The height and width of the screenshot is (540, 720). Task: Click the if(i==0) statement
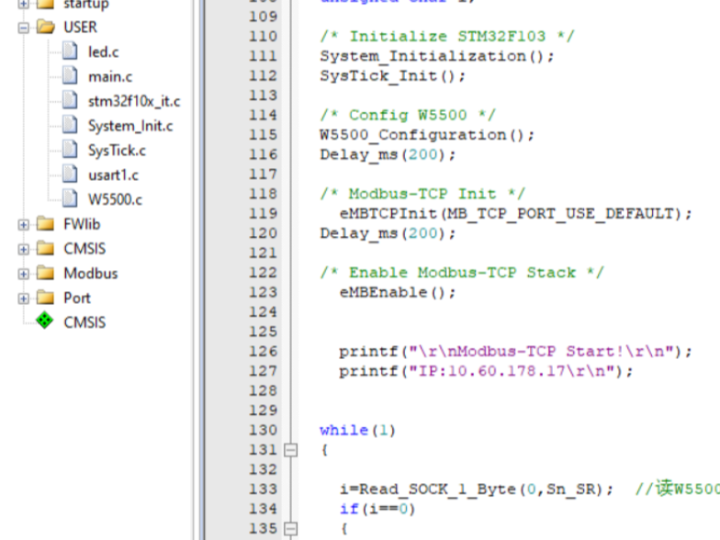coord(377,509)
